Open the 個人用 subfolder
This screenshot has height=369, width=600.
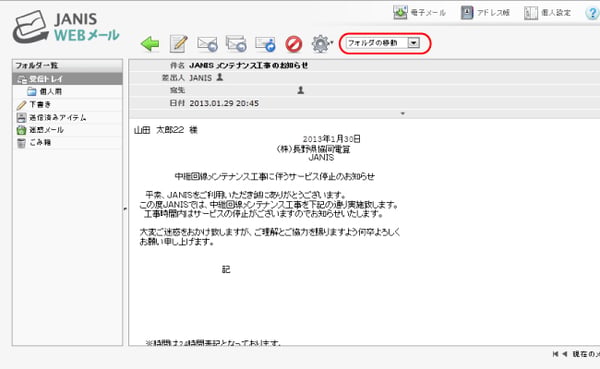[x=45, y=91]
